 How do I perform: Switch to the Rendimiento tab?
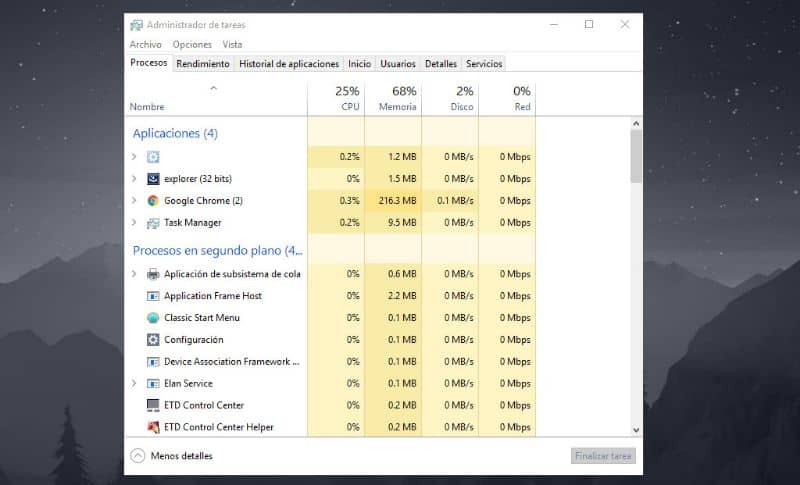pos(203,64)
